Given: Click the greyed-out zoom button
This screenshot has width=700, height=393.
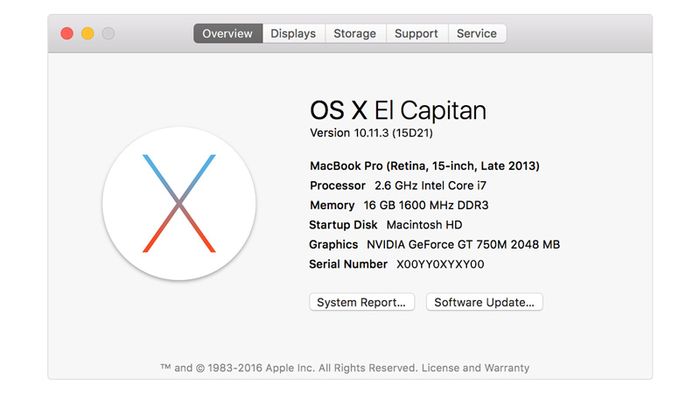Looking at the screenshot, I should 108,33.
